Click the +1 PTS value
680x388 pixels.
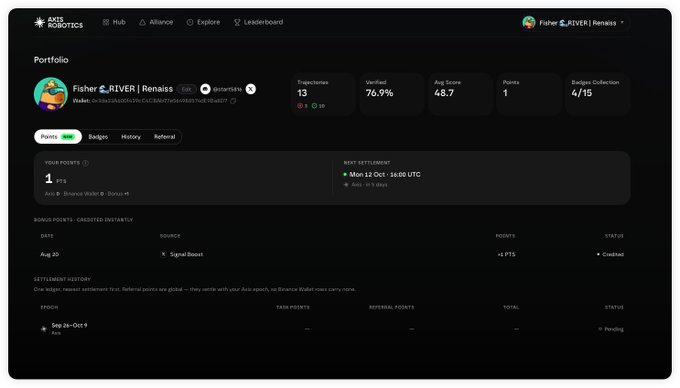click(507, 254)
